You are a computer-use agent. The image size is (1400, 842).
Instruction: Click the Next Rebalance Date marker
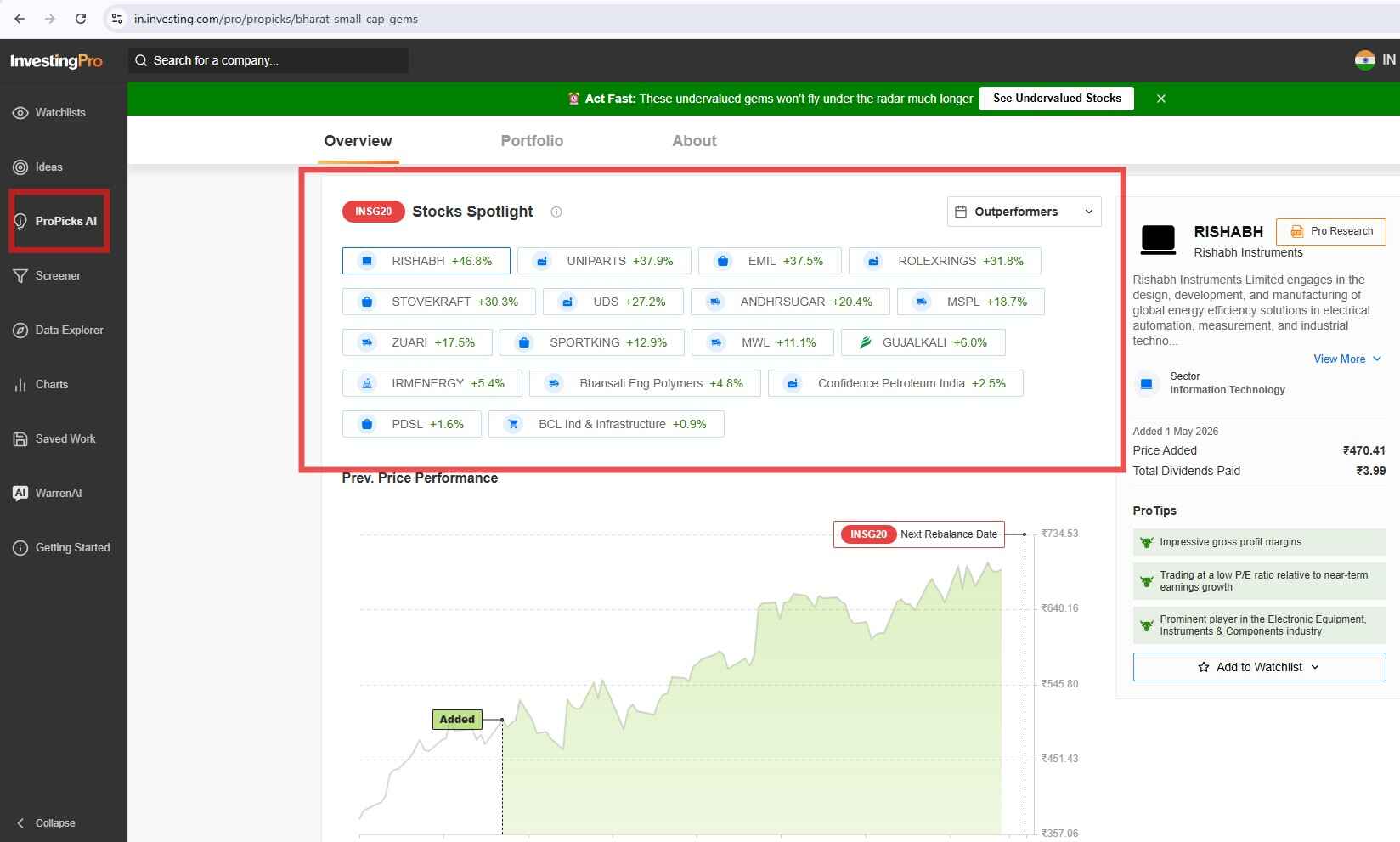[x=919, y=534]
